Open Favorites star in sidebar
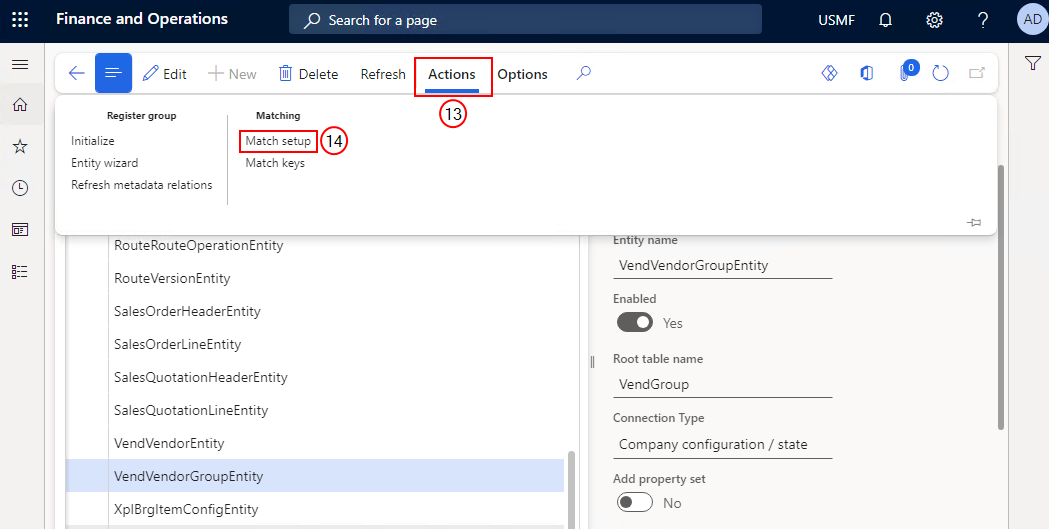 pos(20,146)
